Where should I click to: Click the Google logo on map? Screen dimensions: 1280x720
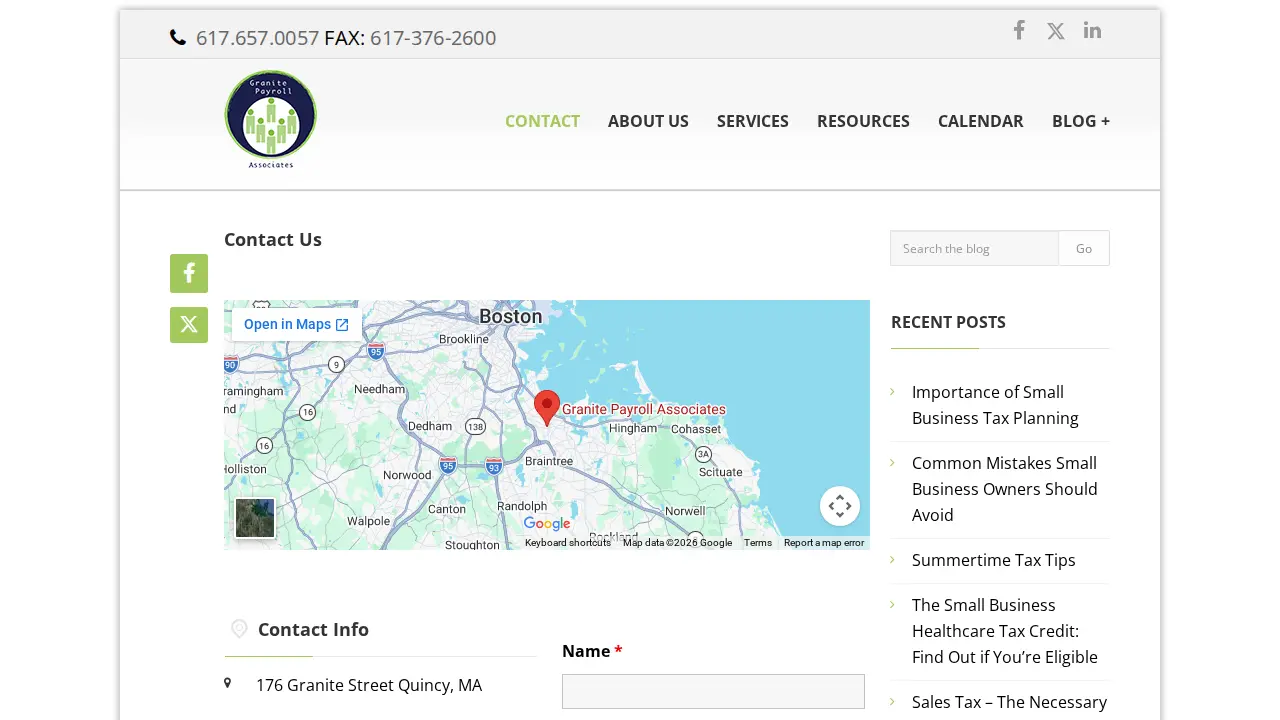tap(547, 524)
